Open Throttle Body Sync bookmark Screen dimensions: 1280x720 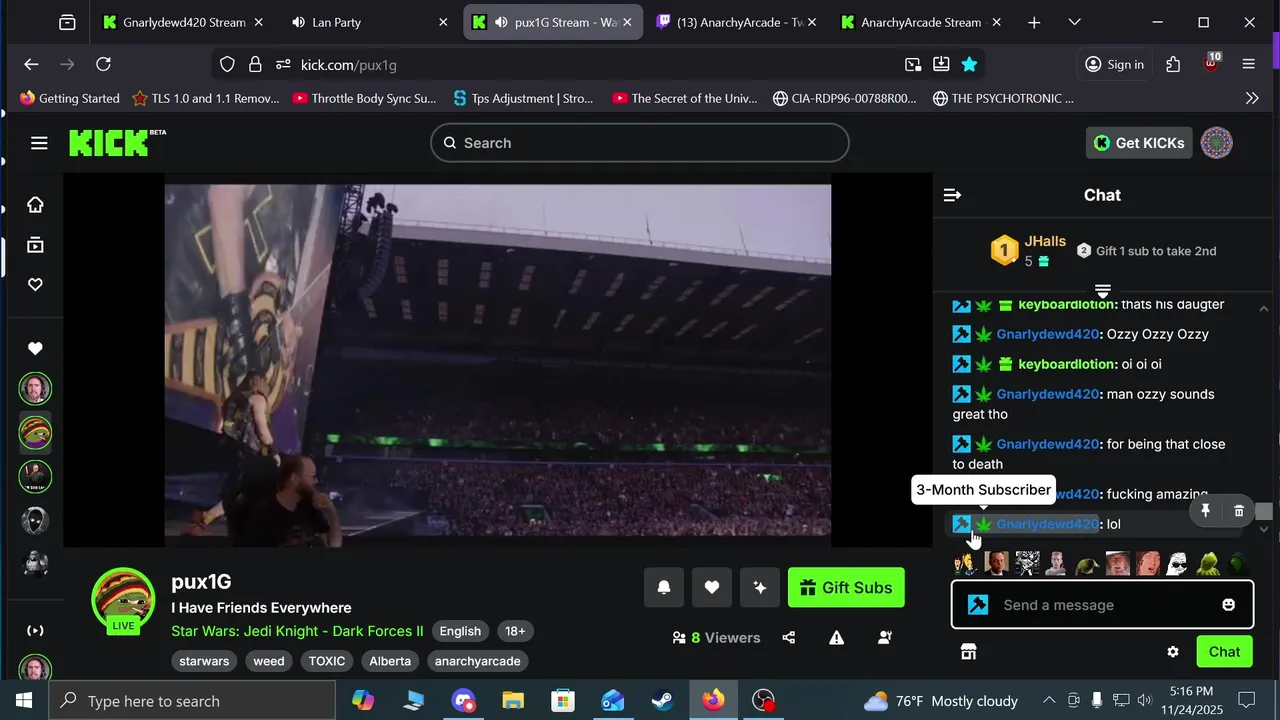[364, 98]
